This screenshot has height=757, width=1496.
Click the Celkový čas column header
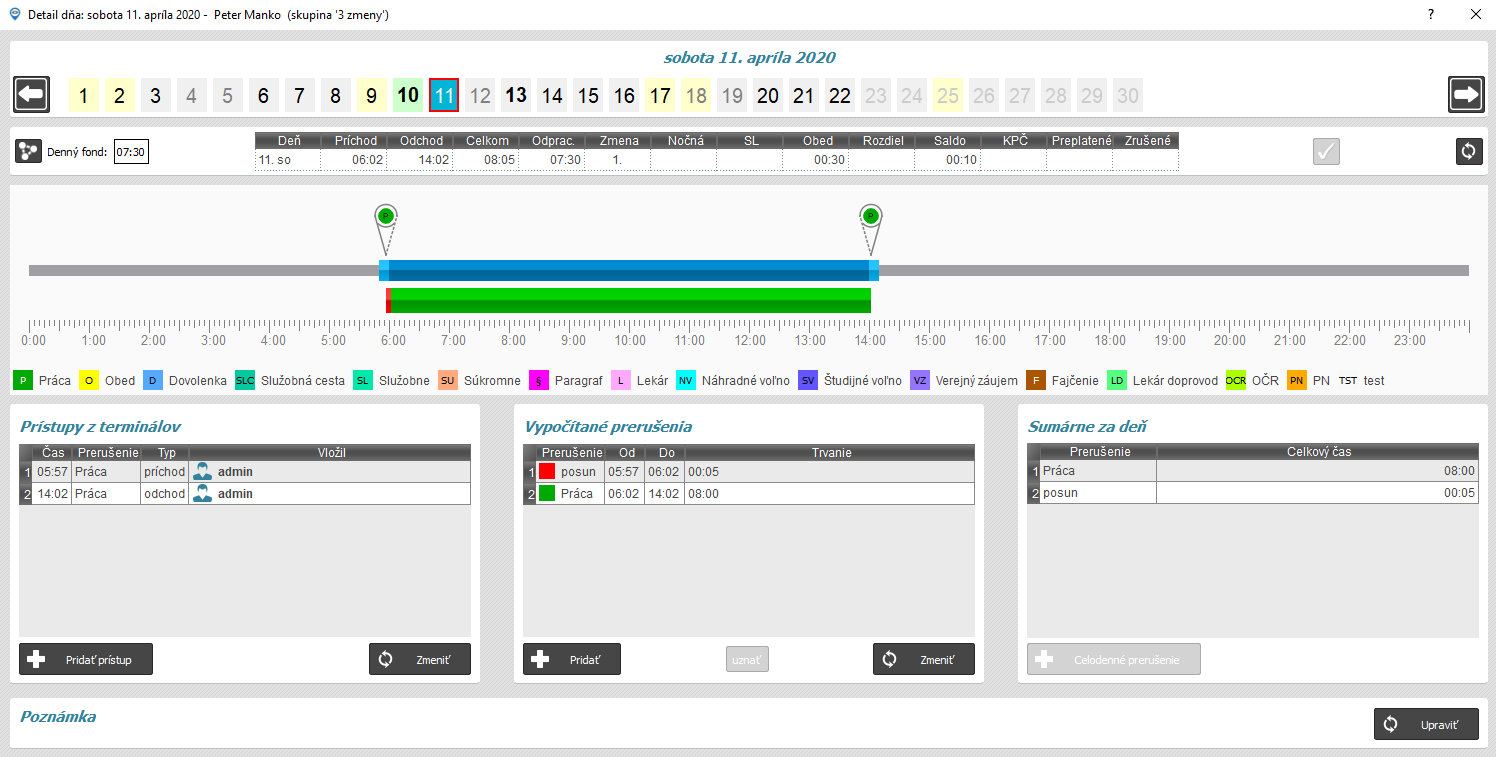1317,452
